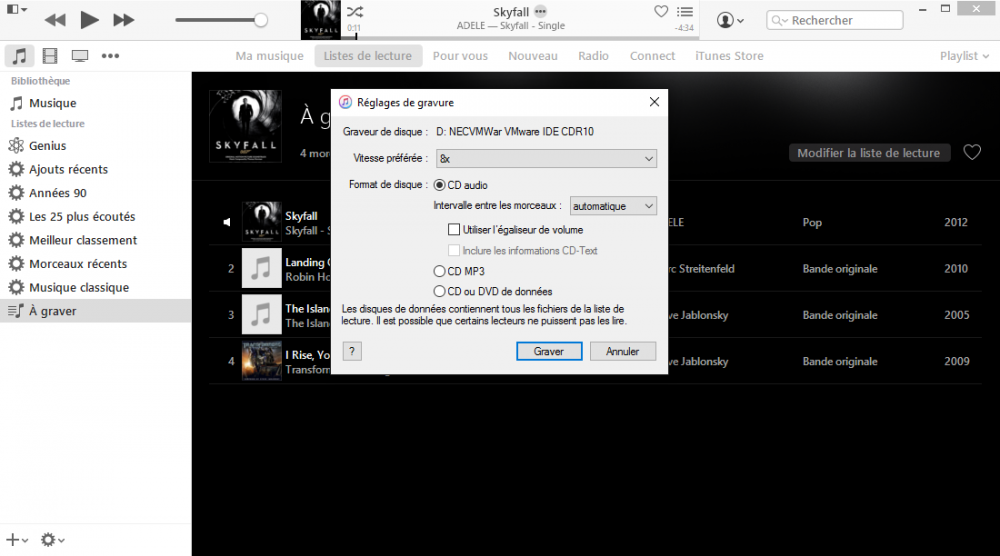
Task: Switch to the Connect tab
Action: (x=652, y=56)
